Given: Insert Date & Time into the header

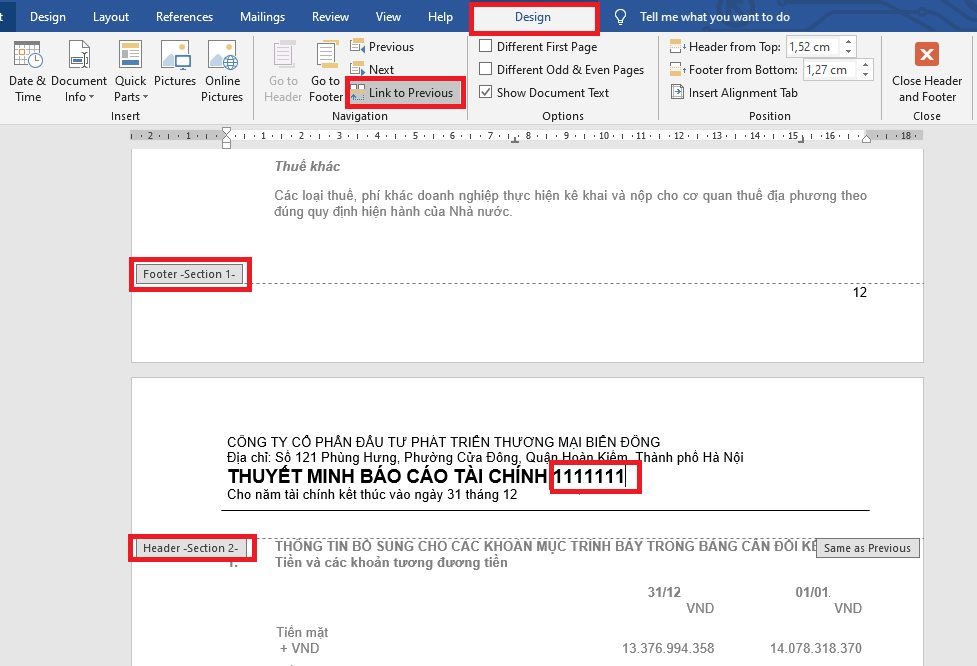Looking at the screenshot, I should [27, 72].
